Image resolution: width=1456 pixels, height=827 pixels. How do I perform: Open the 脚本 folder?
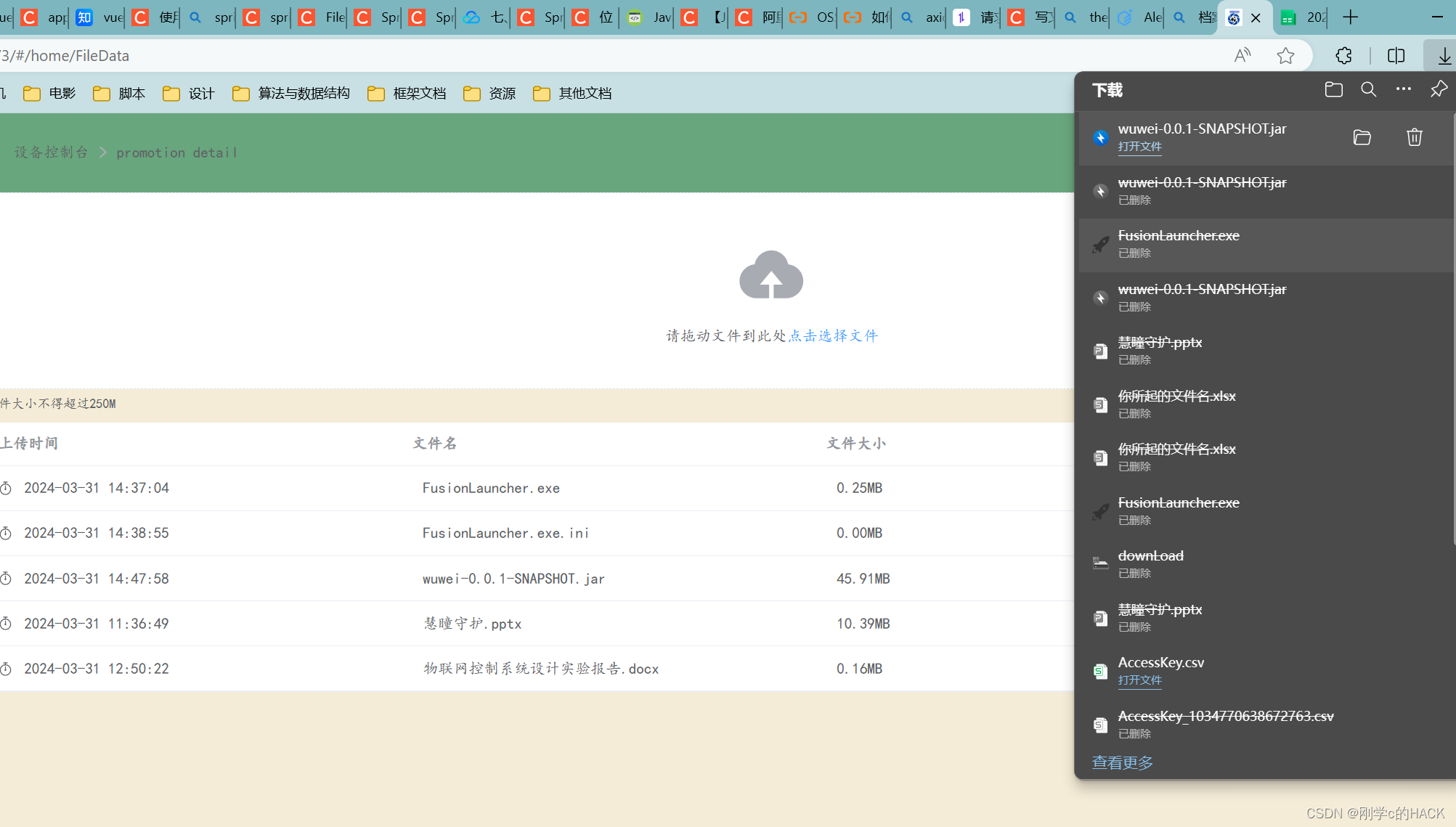click(x=131, y=93)
